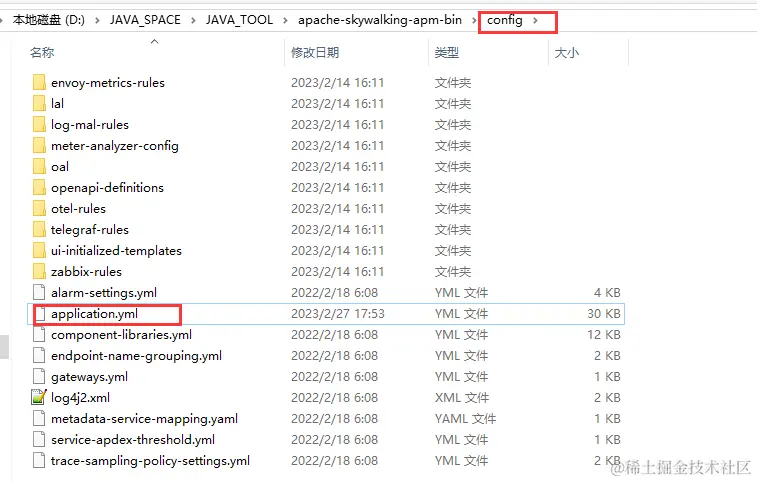Image resolution: width=757 pixels, height=482 pixels.
Task: Click the component-libraries.yml file icon
Action: [39, 335]
